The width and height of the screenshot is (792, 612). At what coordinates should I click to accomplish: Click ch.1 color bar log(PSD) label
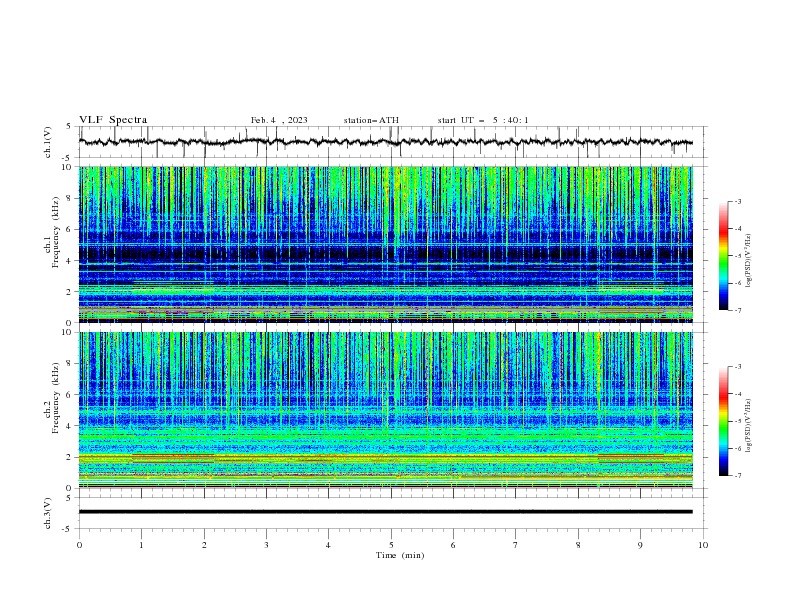749,261
